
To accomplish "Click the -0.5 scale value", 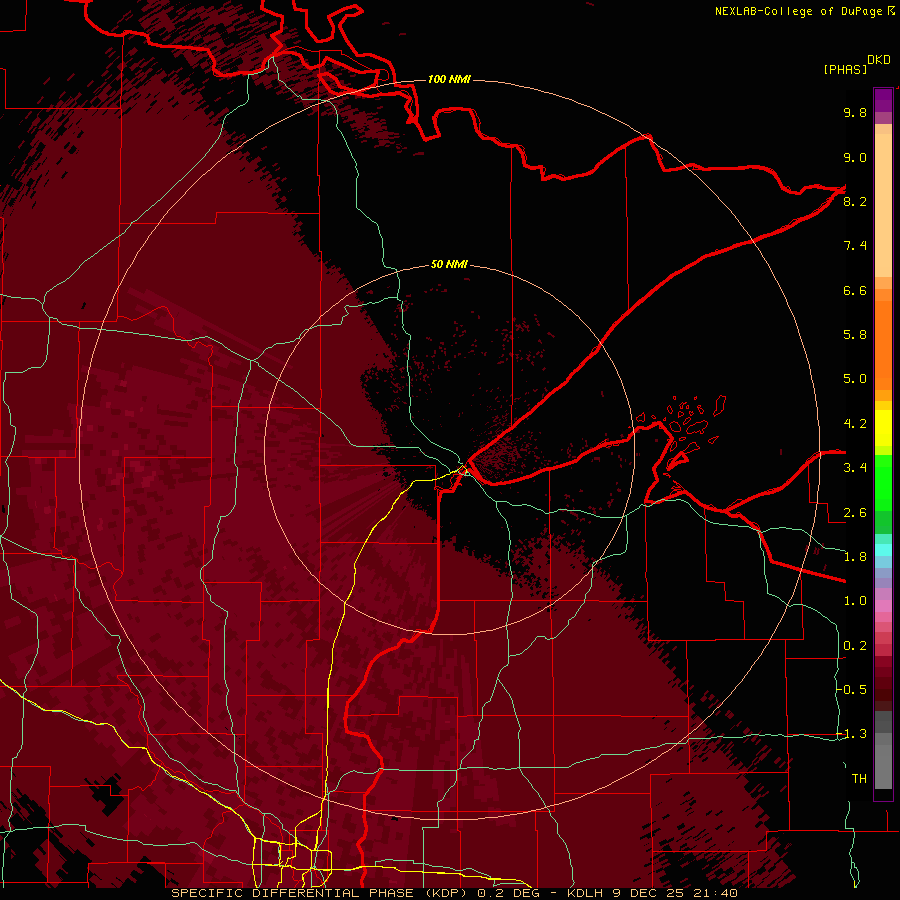I will pyautogui.click(x=852, y=690).
